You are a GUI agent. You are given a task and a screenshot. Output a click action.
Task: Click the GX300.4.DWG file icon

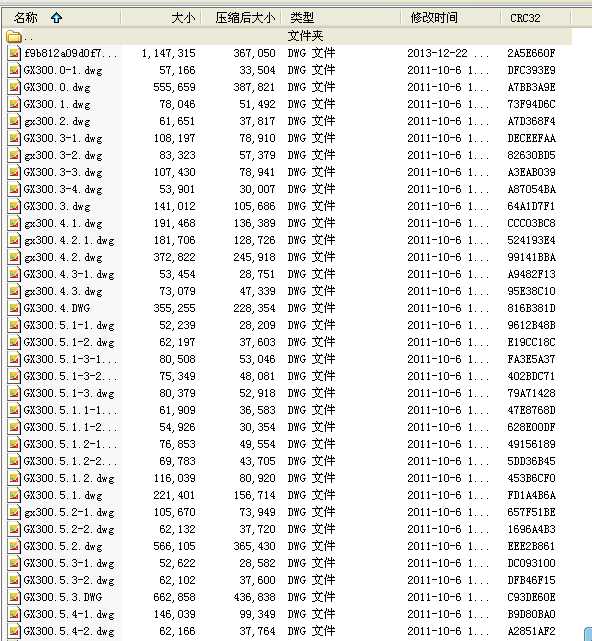[14, 308]
